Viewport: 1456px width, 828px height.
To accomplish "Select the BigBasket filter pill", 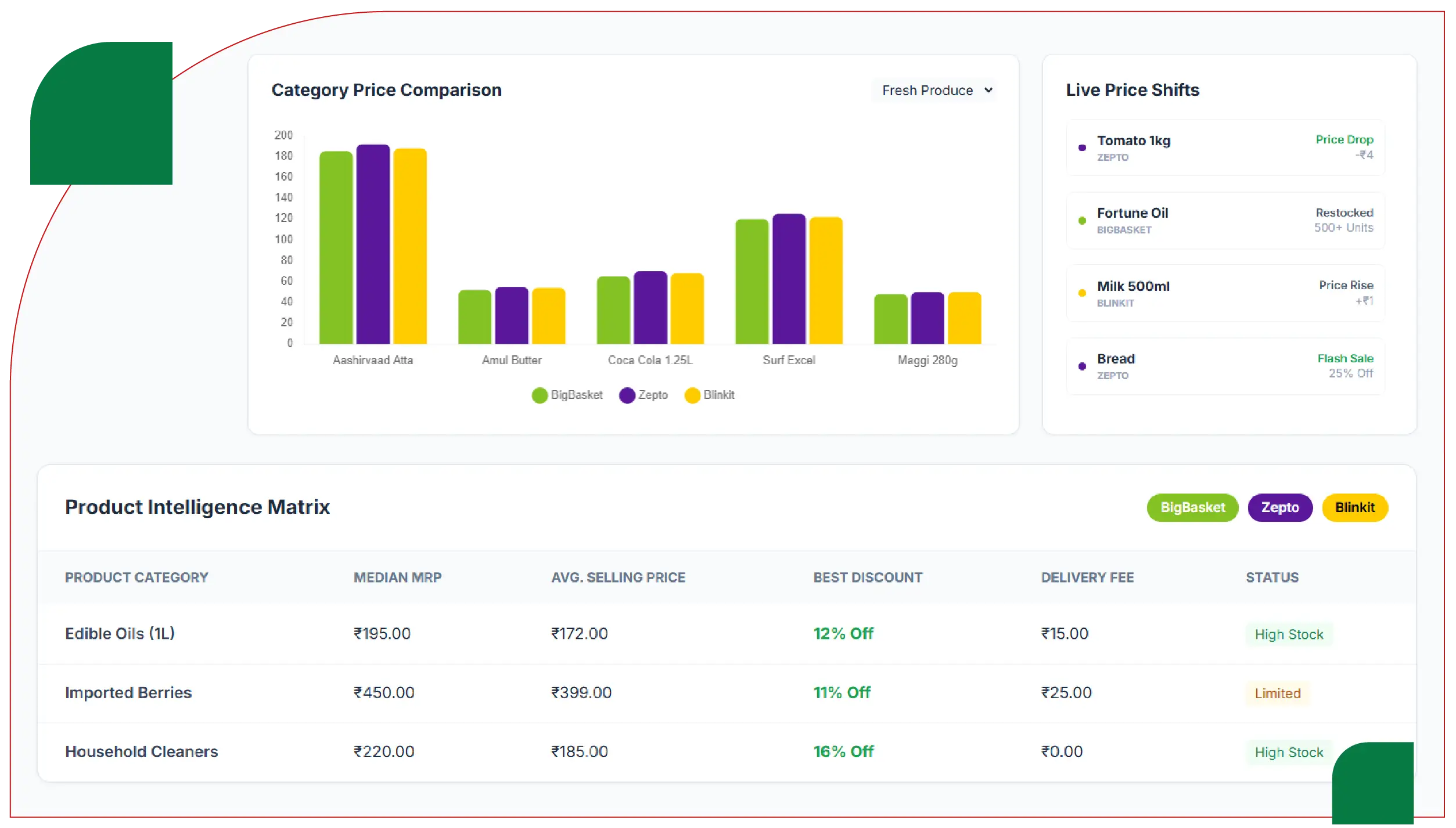I will tap(1192, 508).
